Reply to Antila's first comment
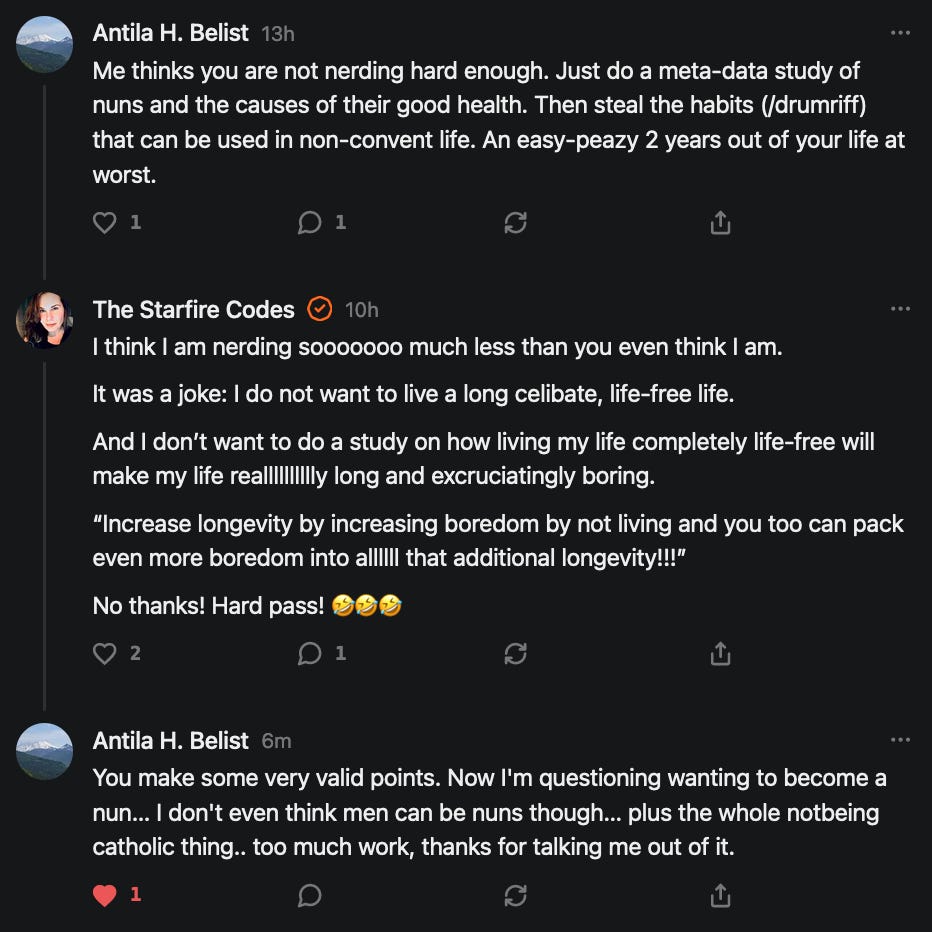932x932 pixels. tap(310, 223)
